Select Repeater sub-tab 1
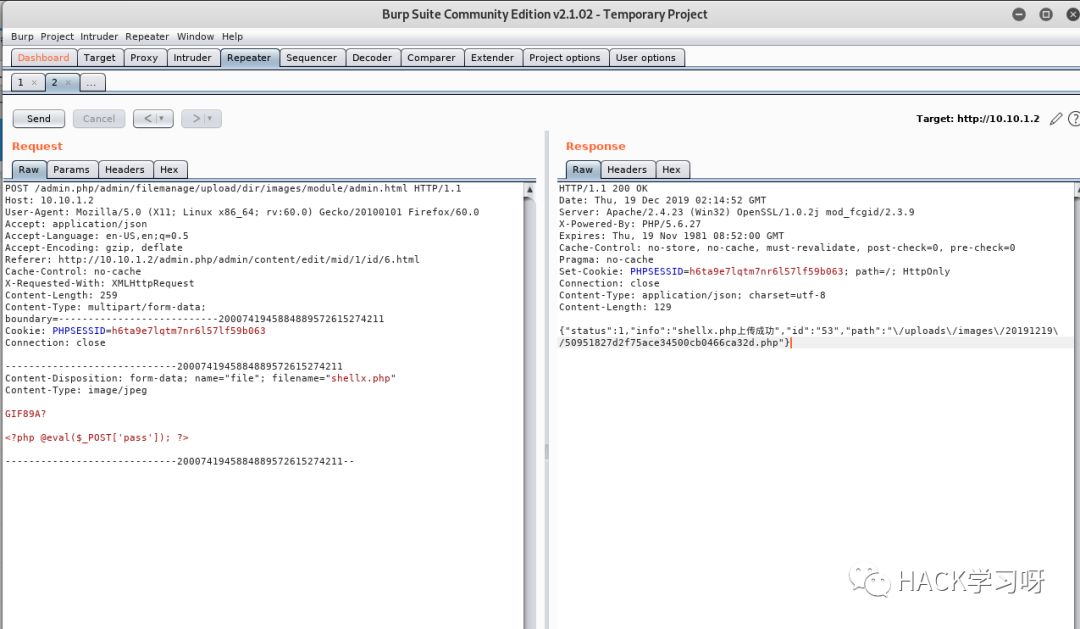Screen dimensions: 1080x629 tap(21, 83)
